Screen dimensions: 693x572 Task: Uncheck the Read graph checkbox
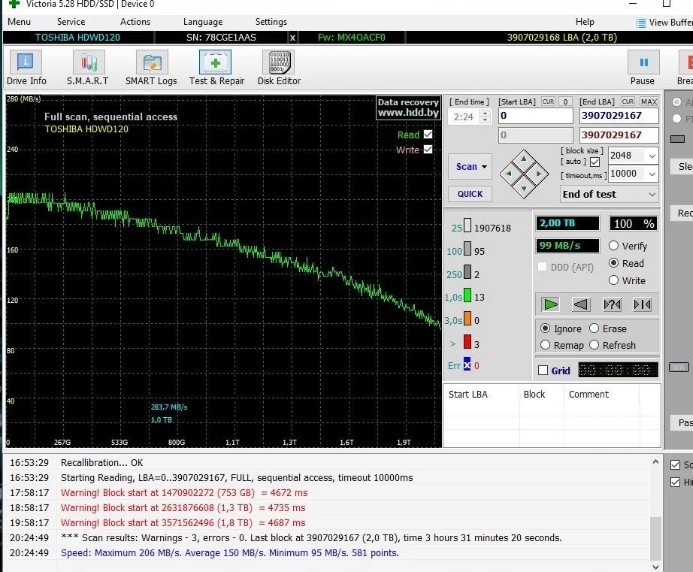[428, 134]
